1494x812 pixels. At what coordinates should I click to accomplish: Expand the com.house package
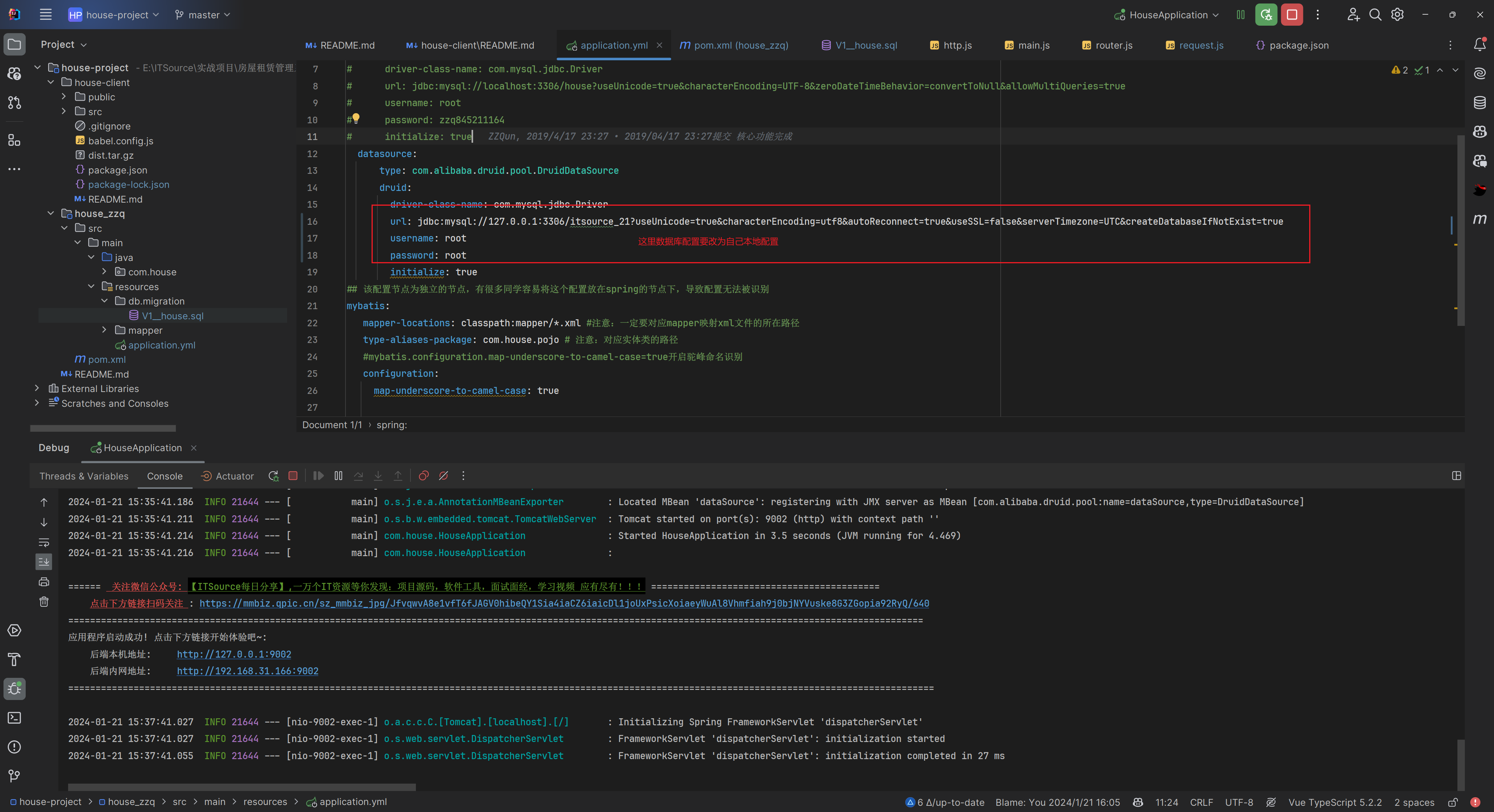coord(104,272)
